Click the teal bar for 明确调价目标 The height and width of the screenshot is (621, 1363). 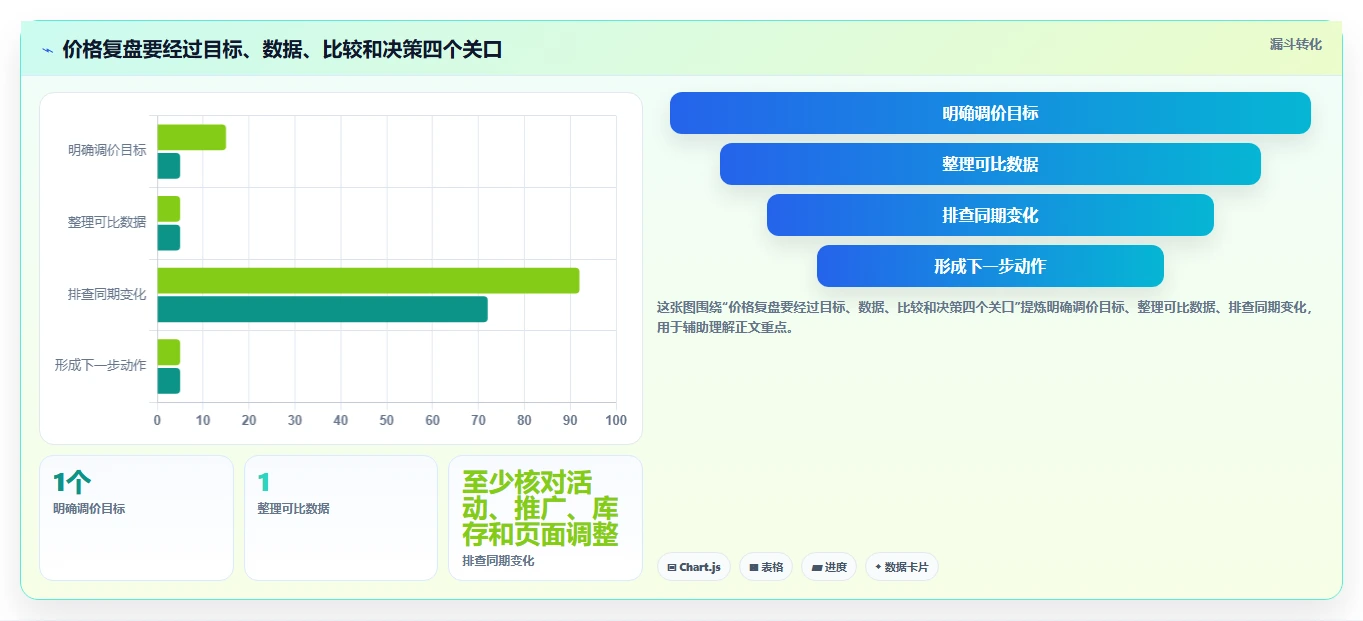[x=169, y=166]
